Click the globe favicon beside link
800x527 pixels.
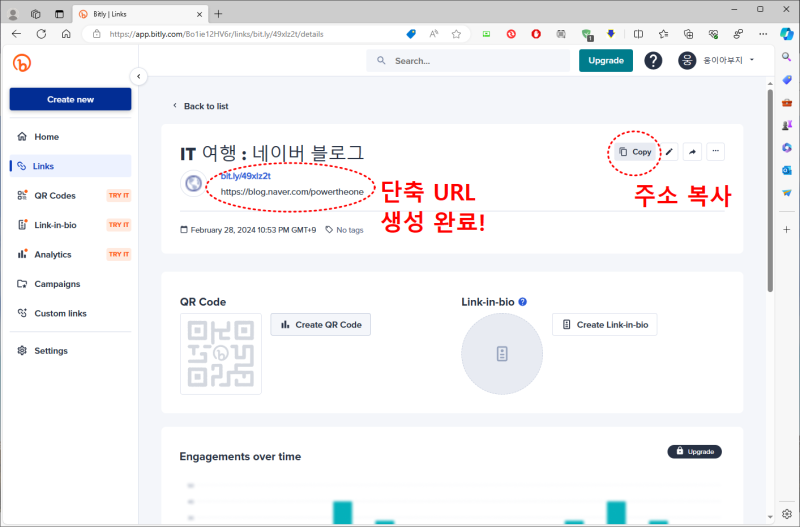pyautogui.click(x=193, y=183)
